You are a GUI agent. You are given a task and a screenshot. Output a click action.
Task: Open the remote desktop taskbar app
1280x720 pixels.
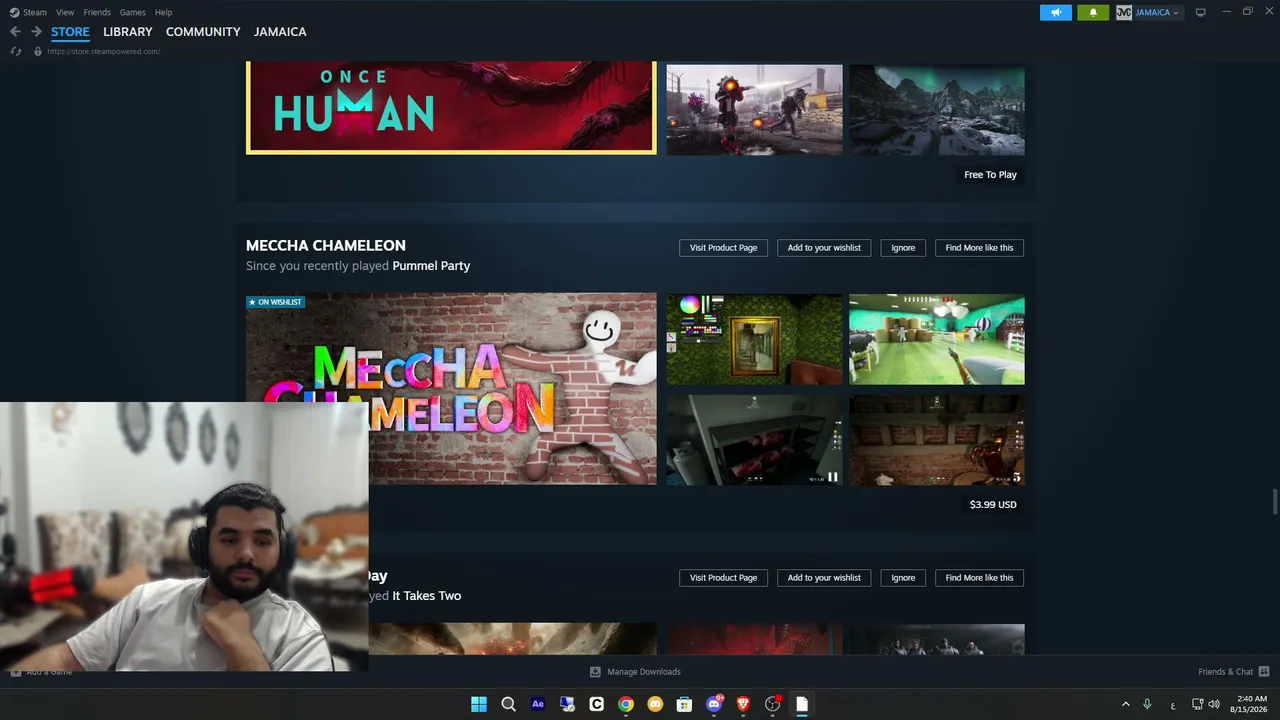click(567, 704)
